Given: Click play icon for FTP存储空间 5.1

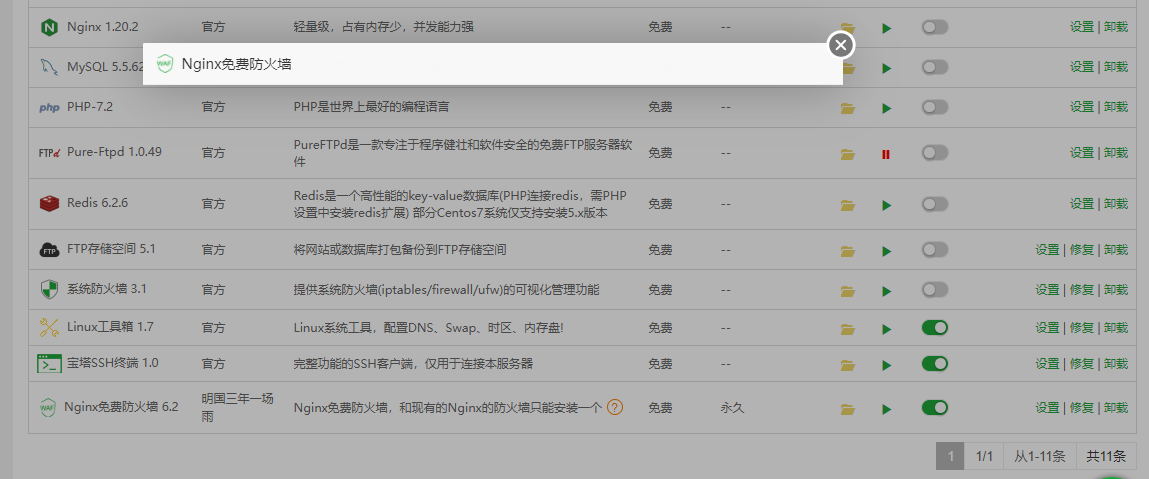Looking at the screenshot, I should pyautogui.click(x=887, y=251).
